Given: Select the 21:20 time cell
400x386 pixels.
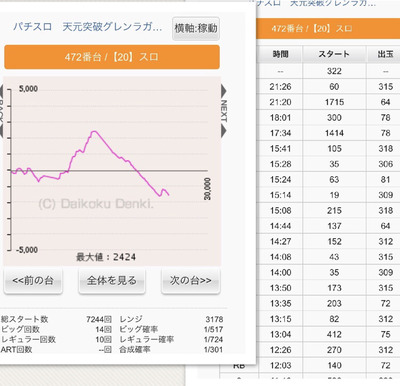Looking at the screenshot, I should 280,102.
